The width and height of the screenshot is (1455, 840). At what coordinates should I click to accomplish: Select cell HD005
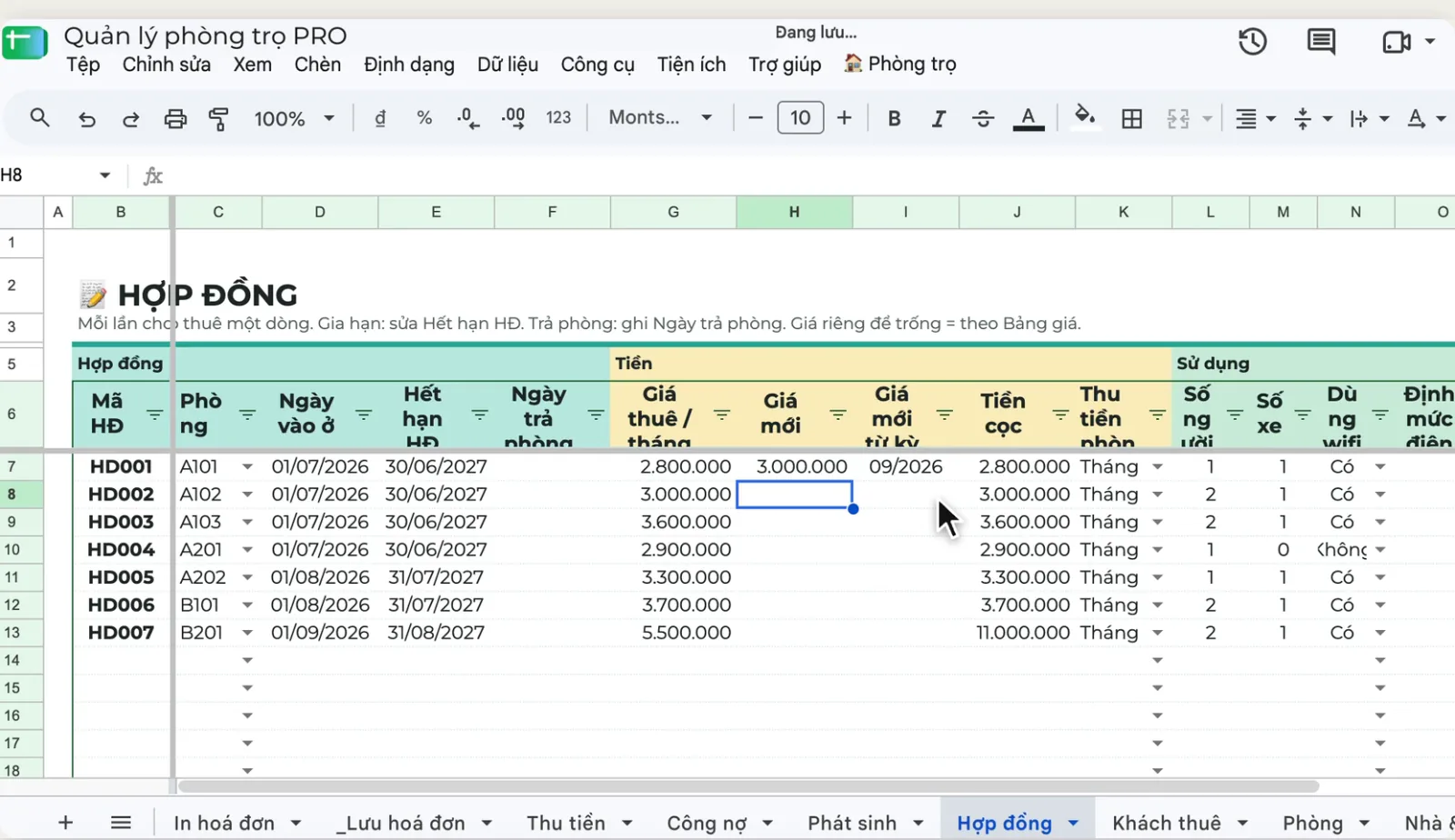tap(121, 577)
